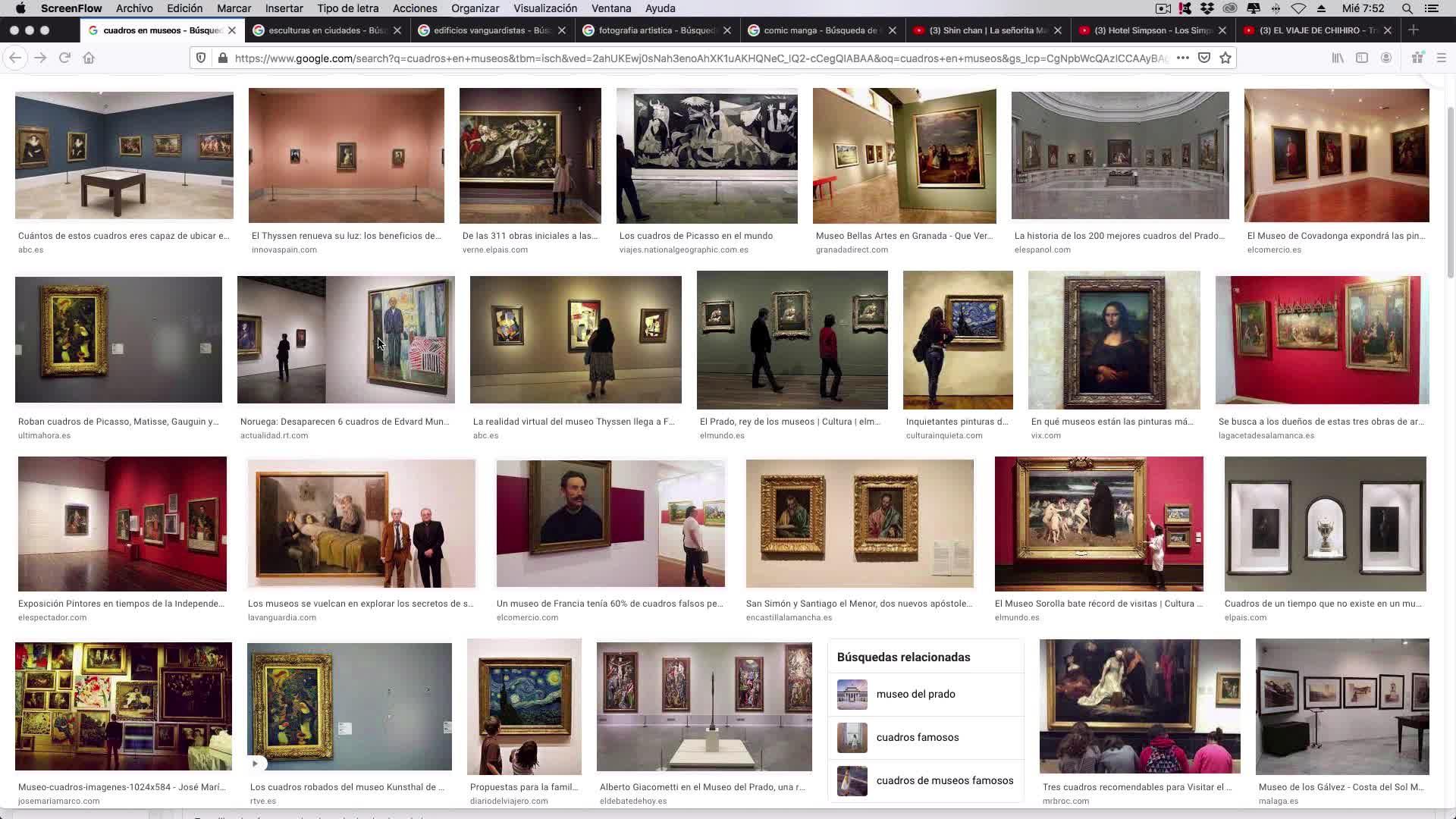1456x819 pixels.
Task: Save the page to Pocket
Action: 1204,58
